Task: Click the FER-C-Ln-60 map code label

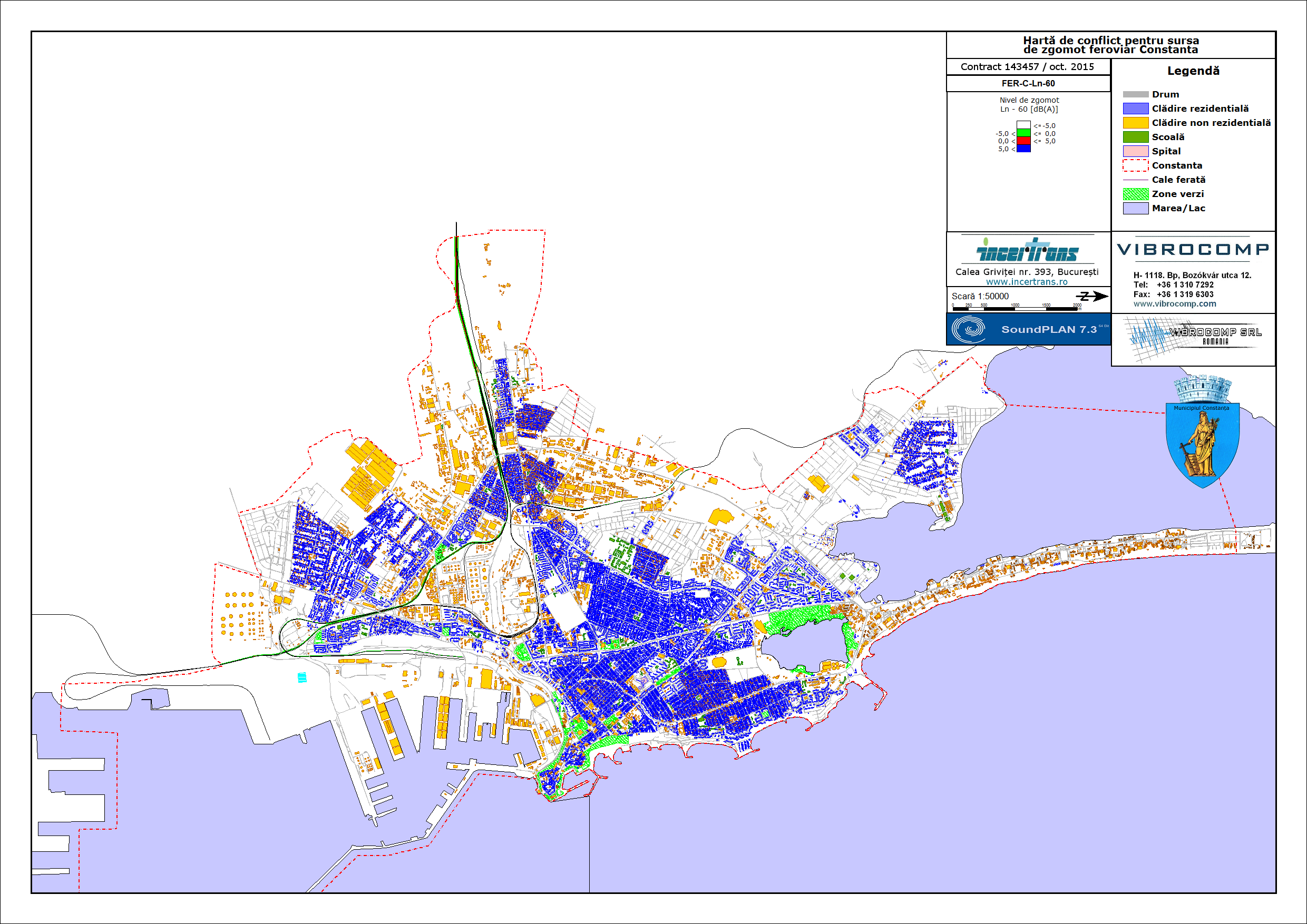Action: [1028, 84]
